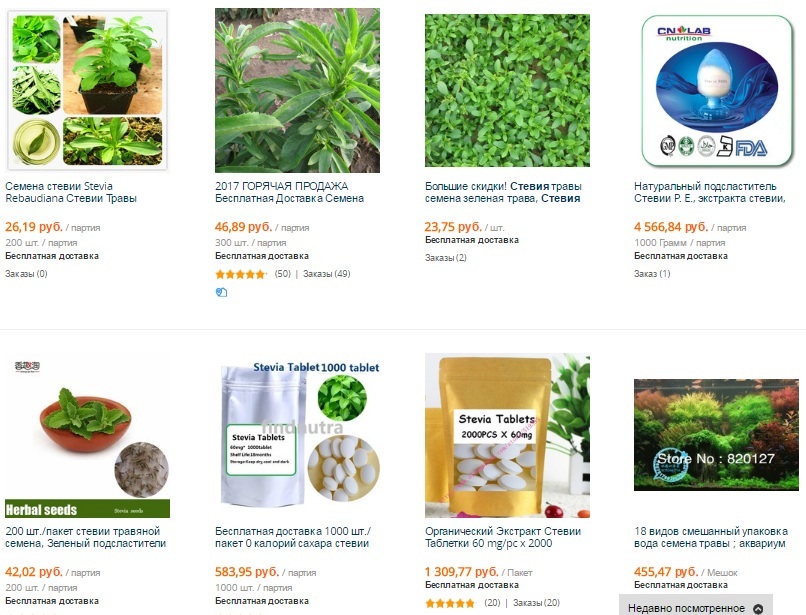Open the five-star rating of the 46,89 руб. item
This screenshot has height=615, width=806.
tap(241, 274)
